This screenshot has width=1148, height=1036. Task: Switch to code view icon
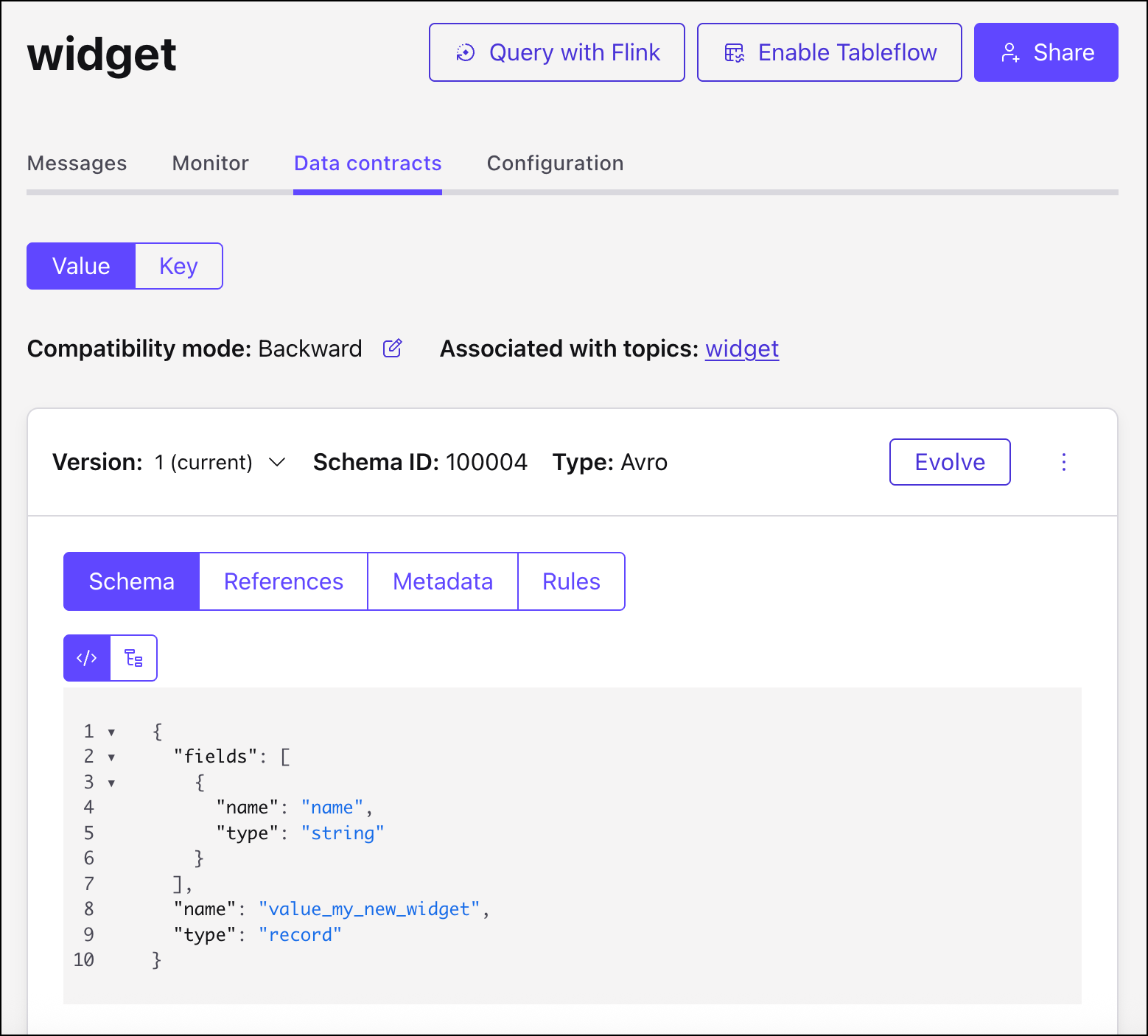(x=87, y=658)
